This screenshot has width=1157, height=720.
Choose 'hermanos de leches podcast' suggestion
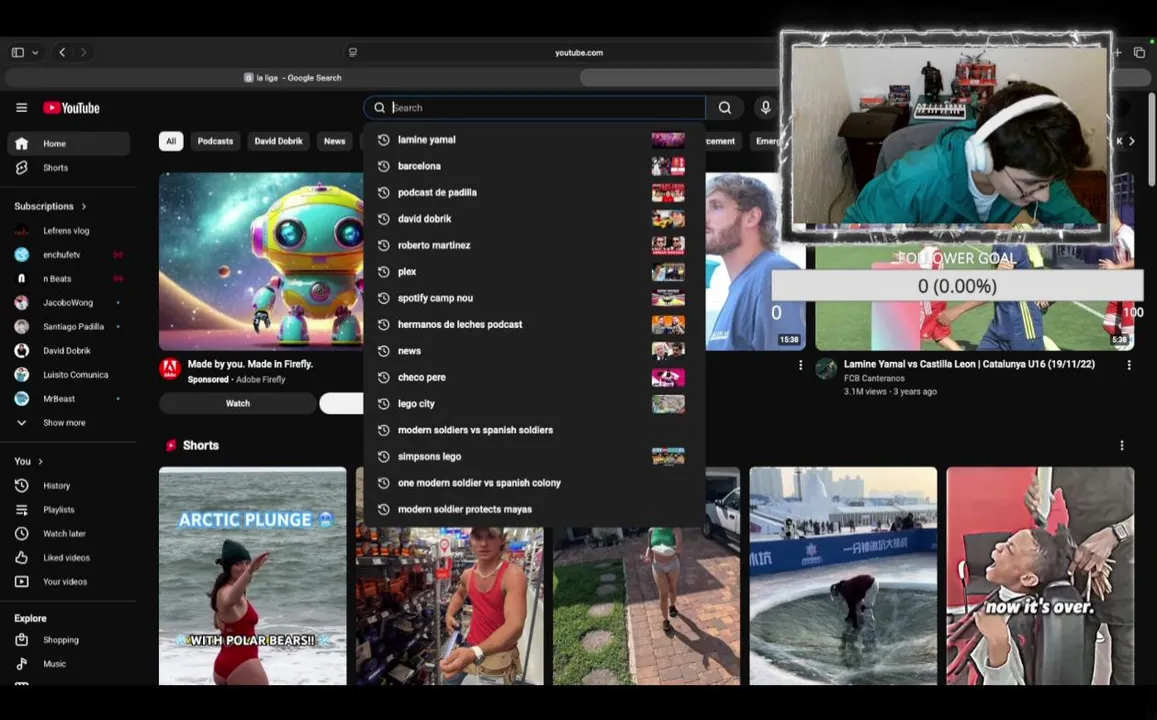534,325
